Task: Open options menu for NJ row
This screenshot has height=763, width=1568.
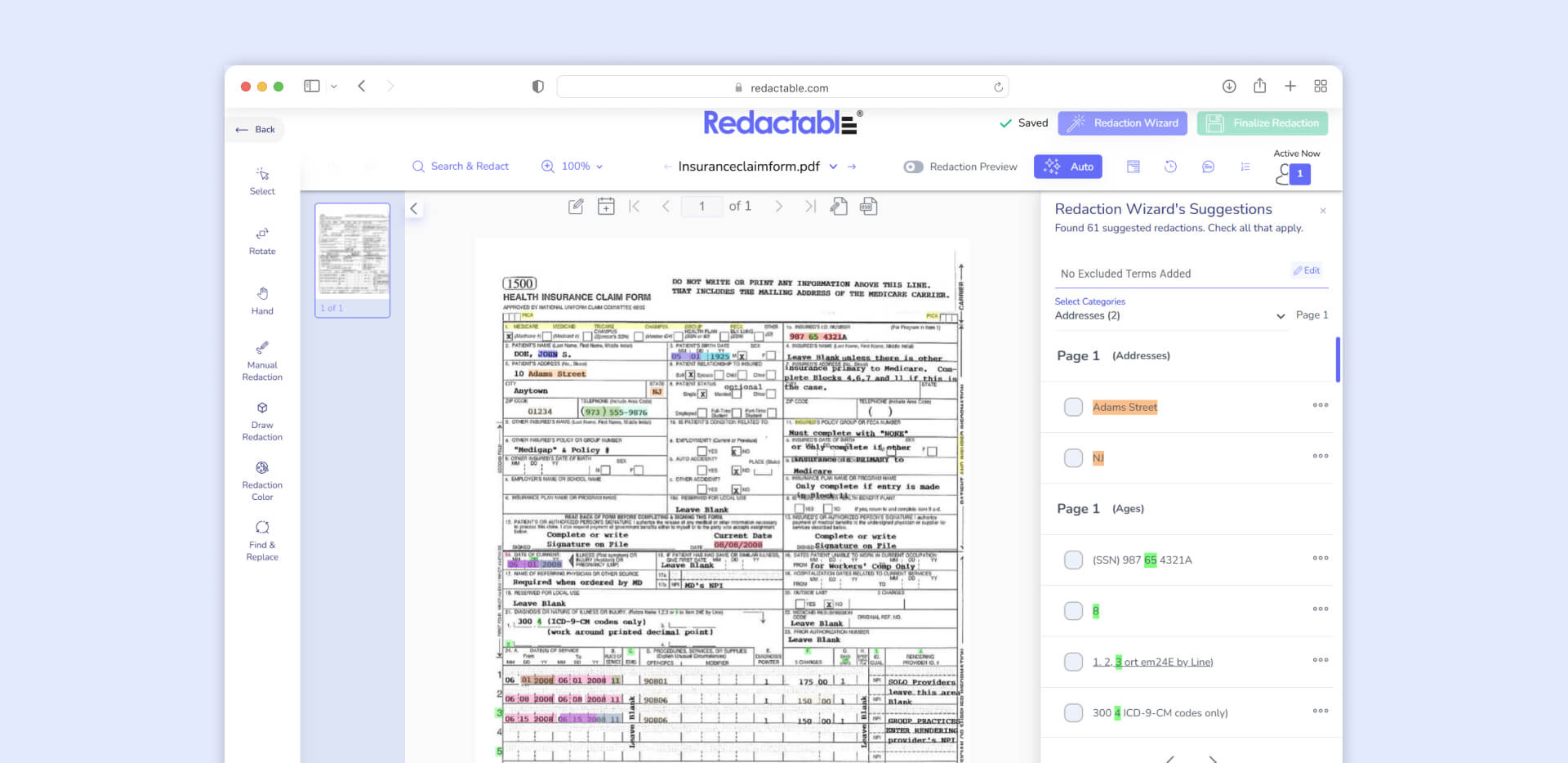Action: point(1321,456)
